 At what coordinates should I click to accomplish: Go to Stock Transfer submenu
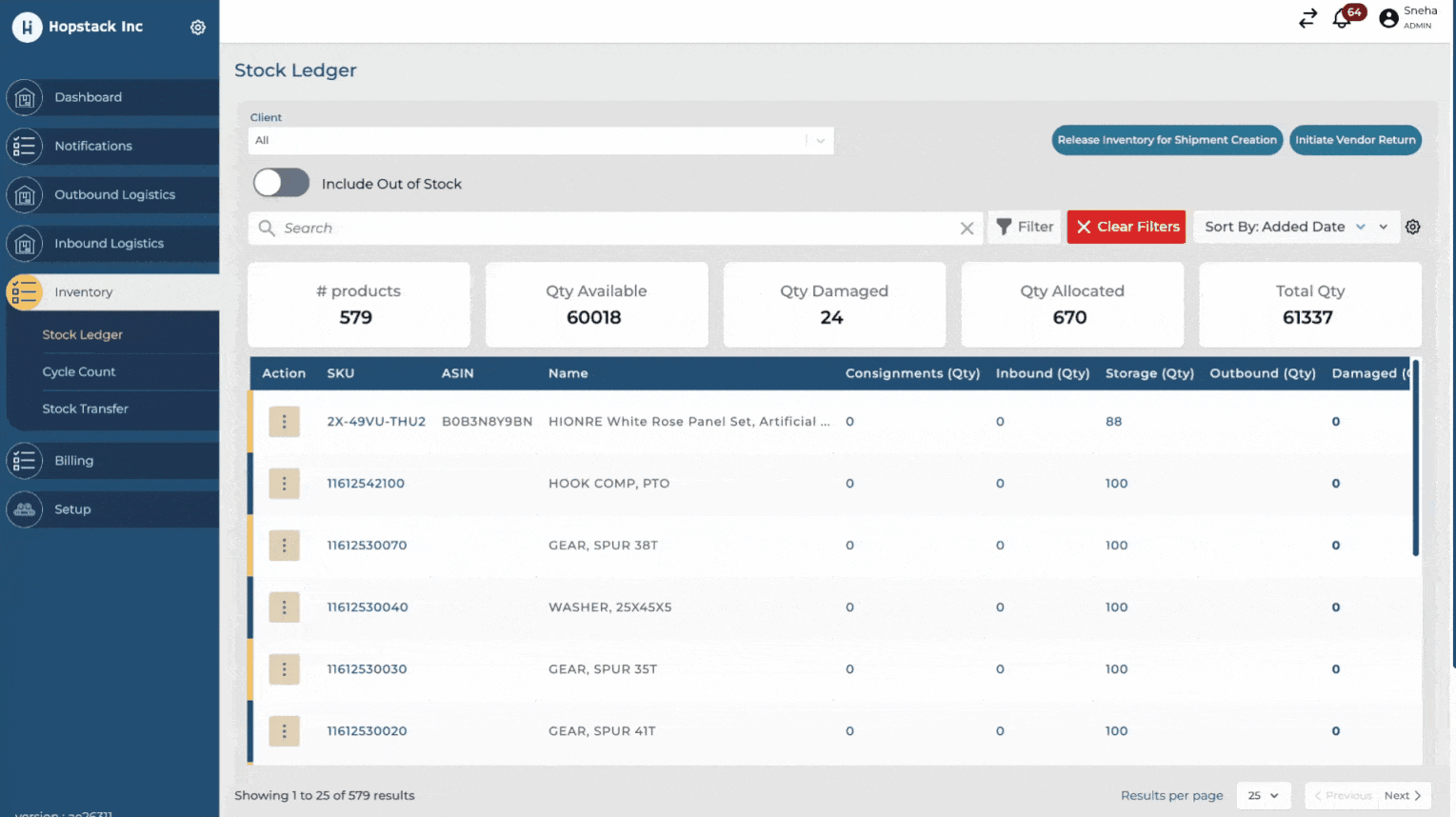(x=85, y=409)
